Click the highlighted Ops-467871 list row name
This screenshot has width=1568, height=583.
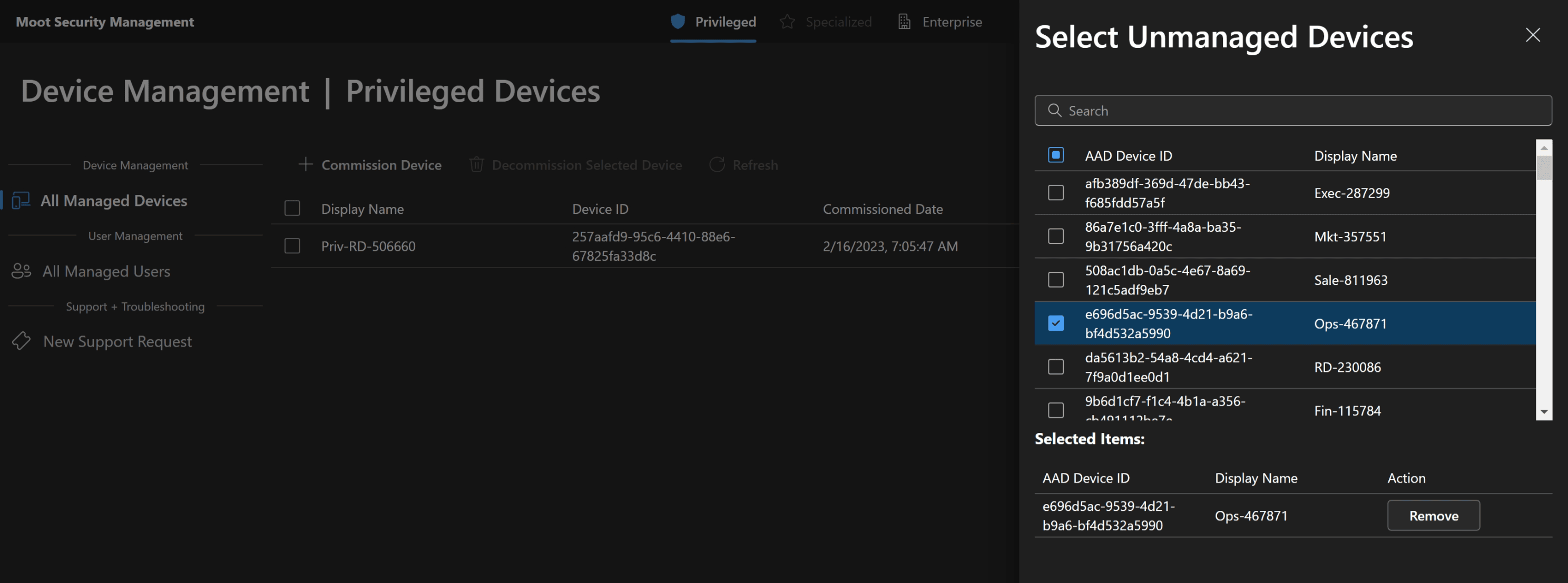click(x=1349, y=323)
